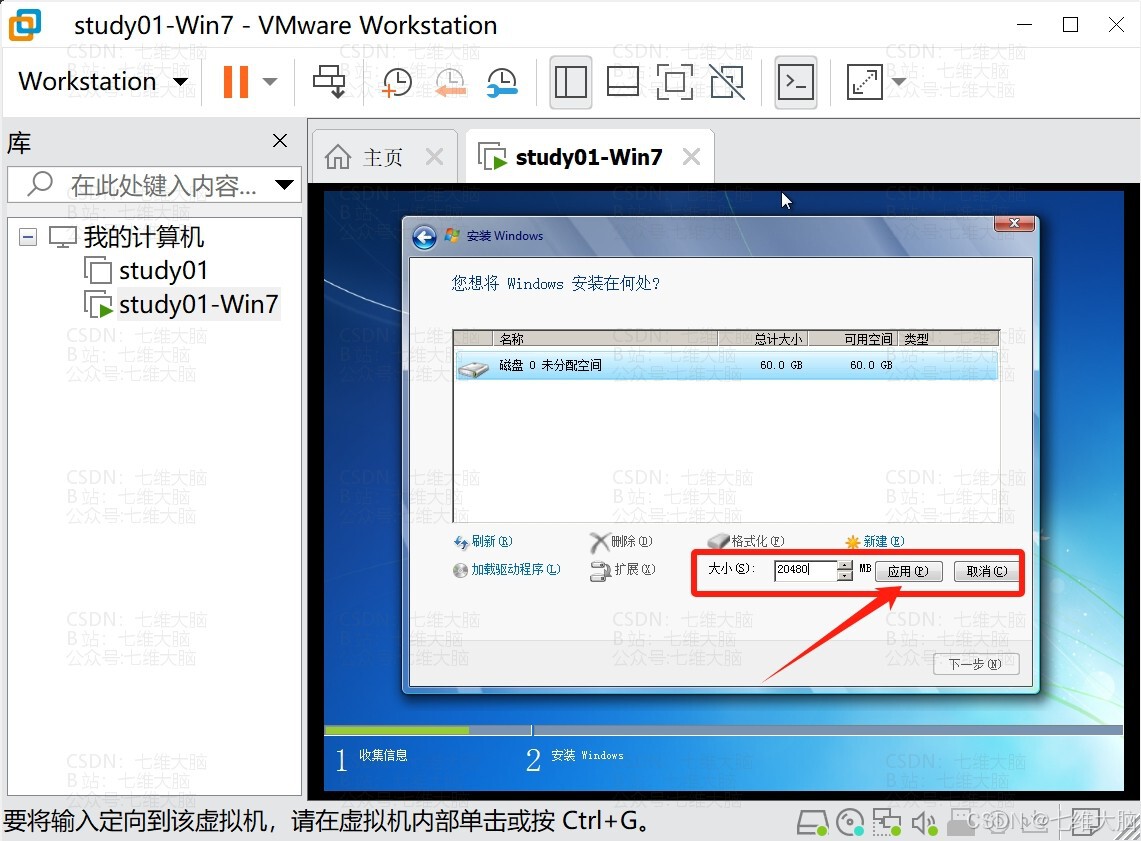
Task: Click the 60.0 GB free space cell
Action: [871, 365]
